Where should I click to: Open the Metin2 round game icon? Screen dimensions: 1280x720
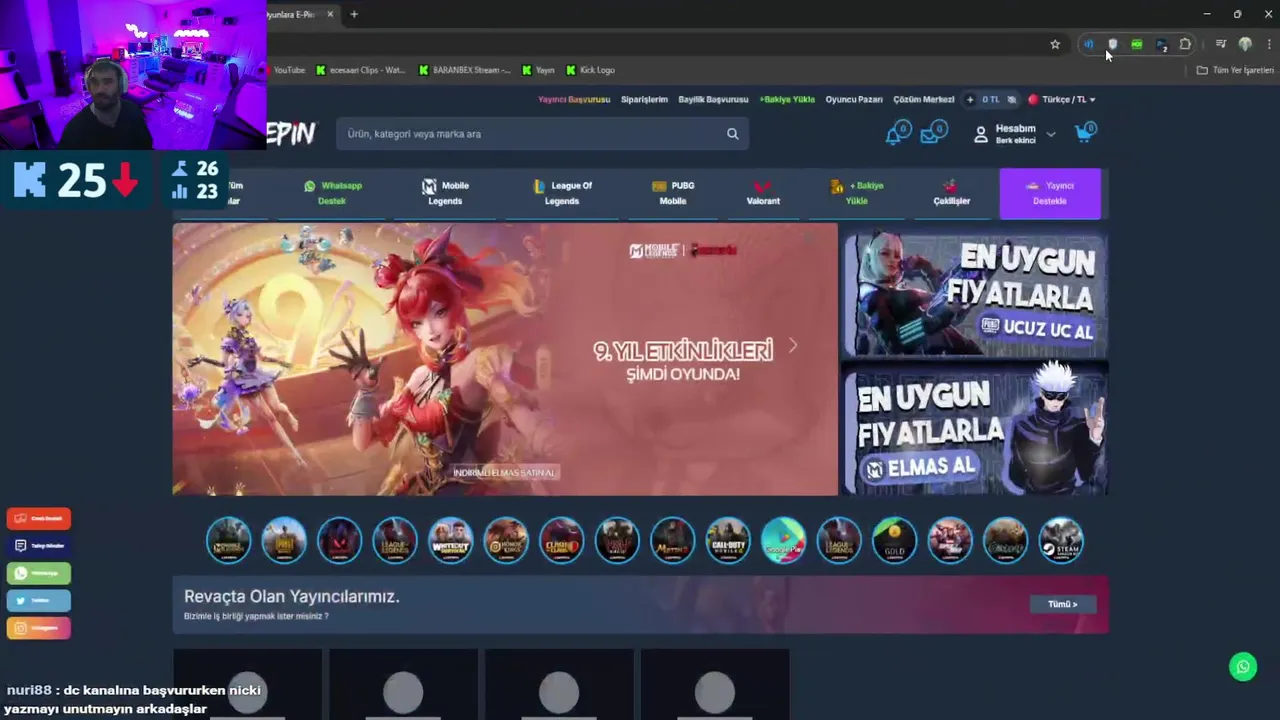pyautogui.click(x=672, y=540)
